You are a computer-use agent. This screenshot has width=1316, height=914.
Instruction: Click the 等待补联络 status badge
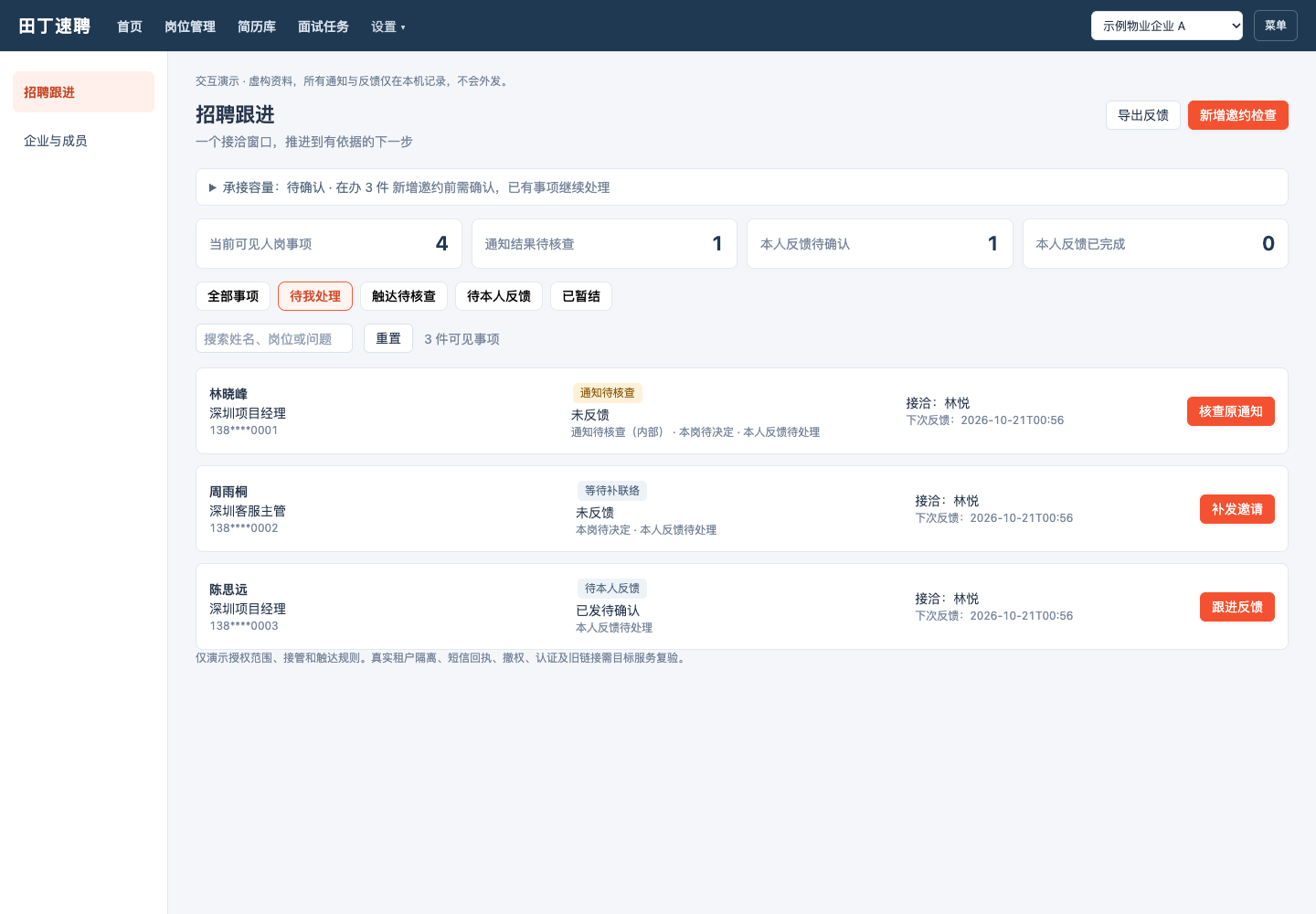[x=612, y=491]
